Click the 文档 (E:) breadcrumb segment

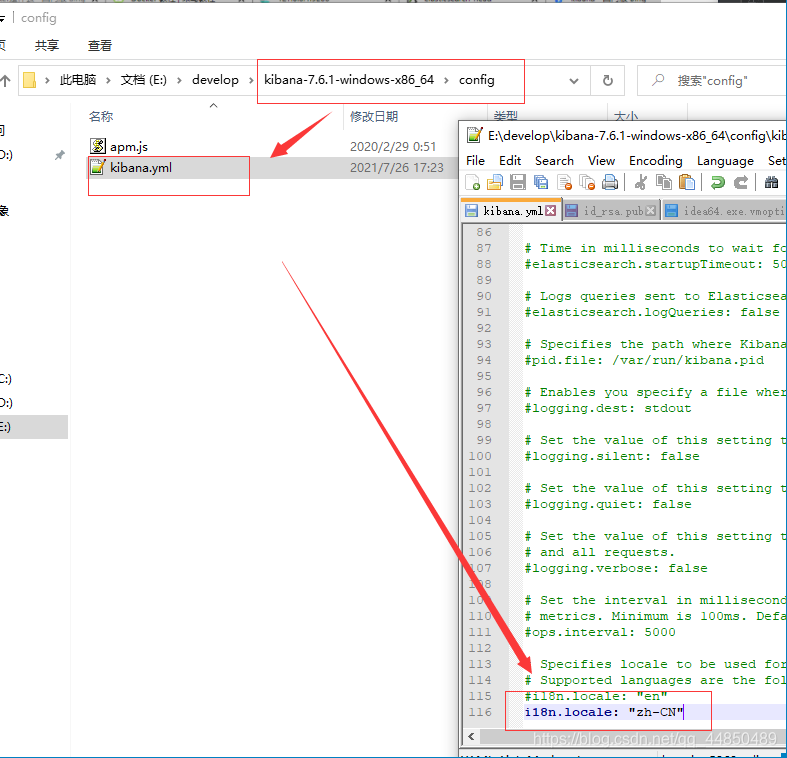point(144,80)
